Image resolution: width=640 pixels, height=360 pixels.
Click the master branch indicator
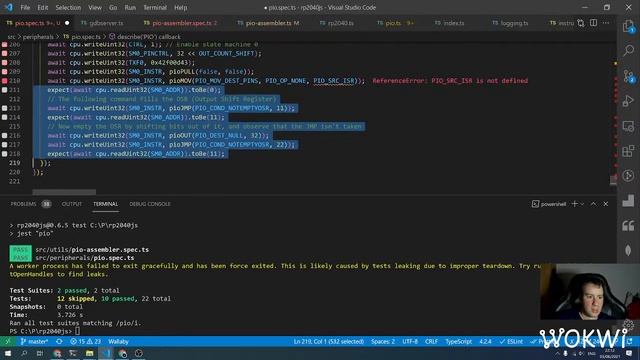click(x=34, y=341)
